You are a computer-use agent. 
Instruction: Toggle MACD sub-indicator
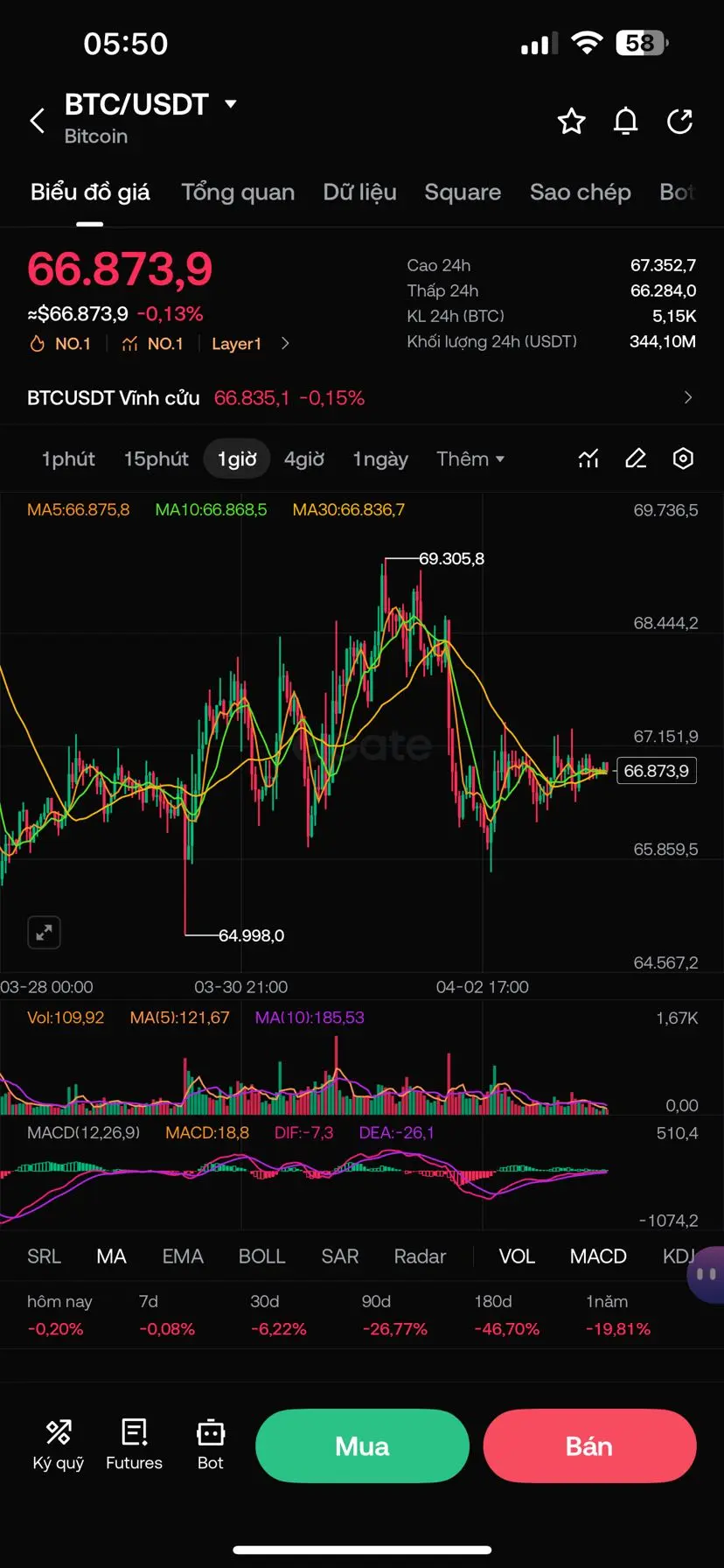[598, 1256]
